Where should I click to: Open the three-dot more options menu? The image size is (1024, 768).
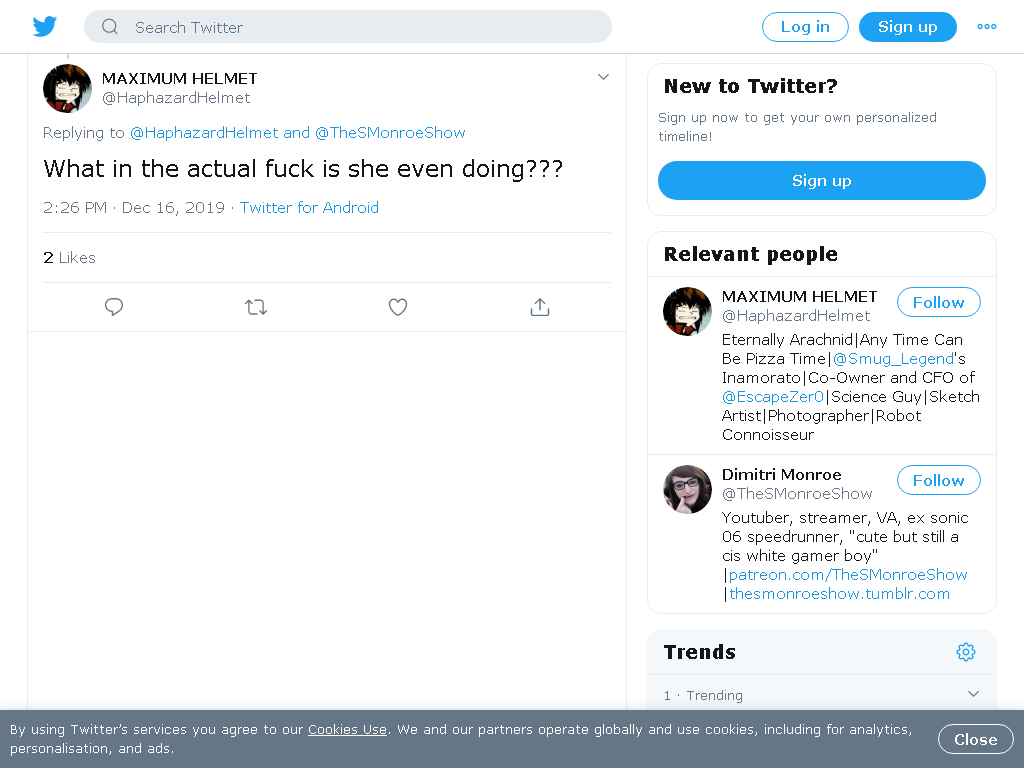[x=987, y=27]
